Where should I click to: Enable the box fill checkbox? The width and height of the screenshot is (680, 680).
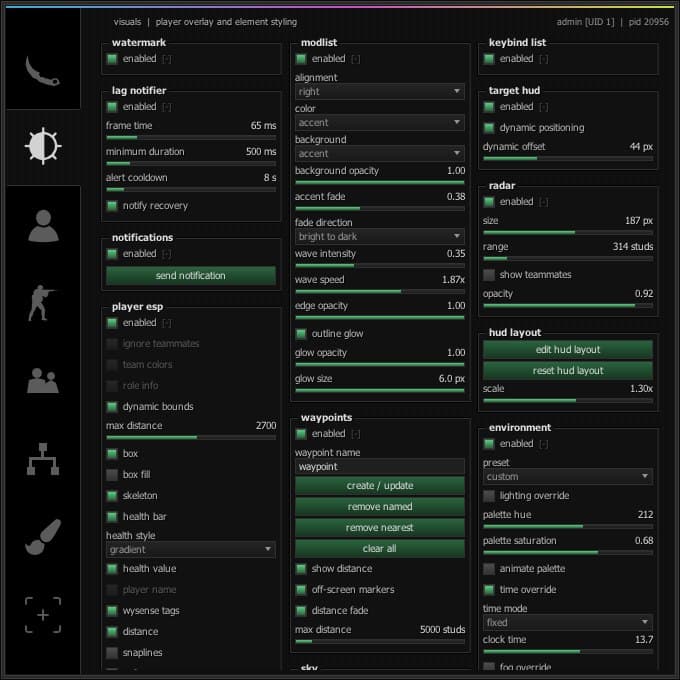112,474
